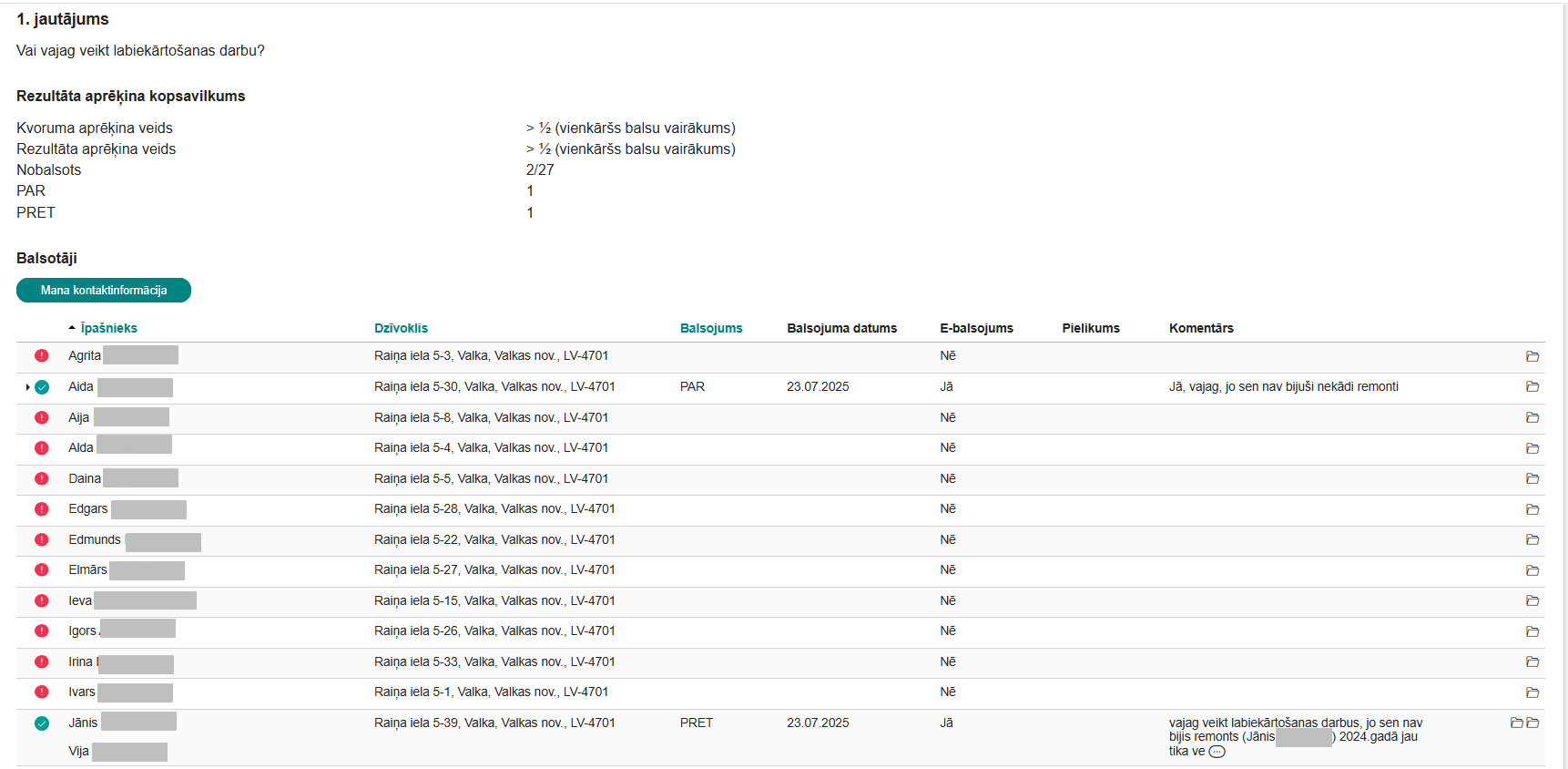The width and height of the screenshot is (1568, 769).
Task: Sort table by Dzīvoklis column
Action: pos(401,328)
